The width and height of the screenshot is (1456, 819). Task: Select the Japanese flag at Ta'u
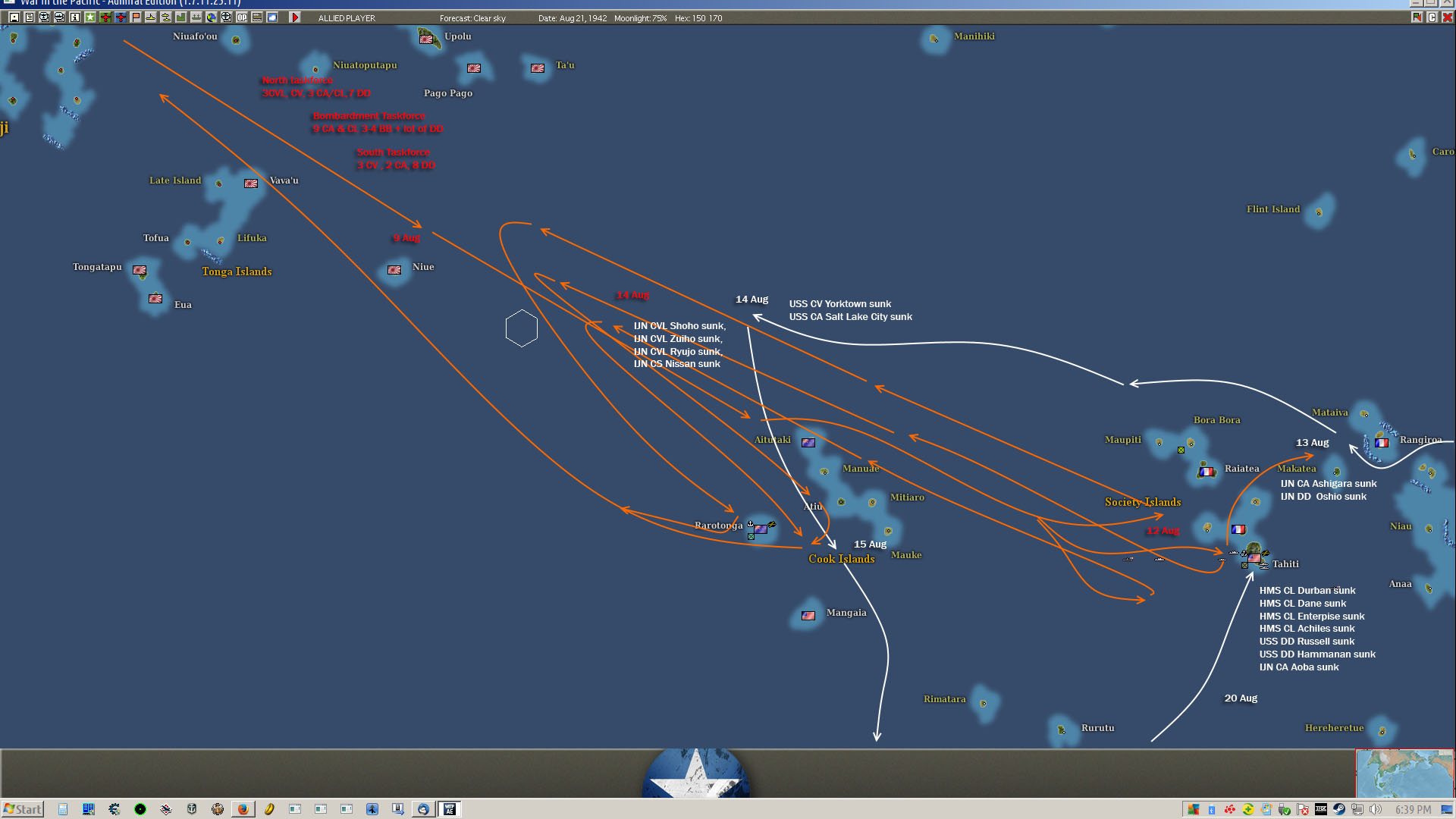point(538,68)
